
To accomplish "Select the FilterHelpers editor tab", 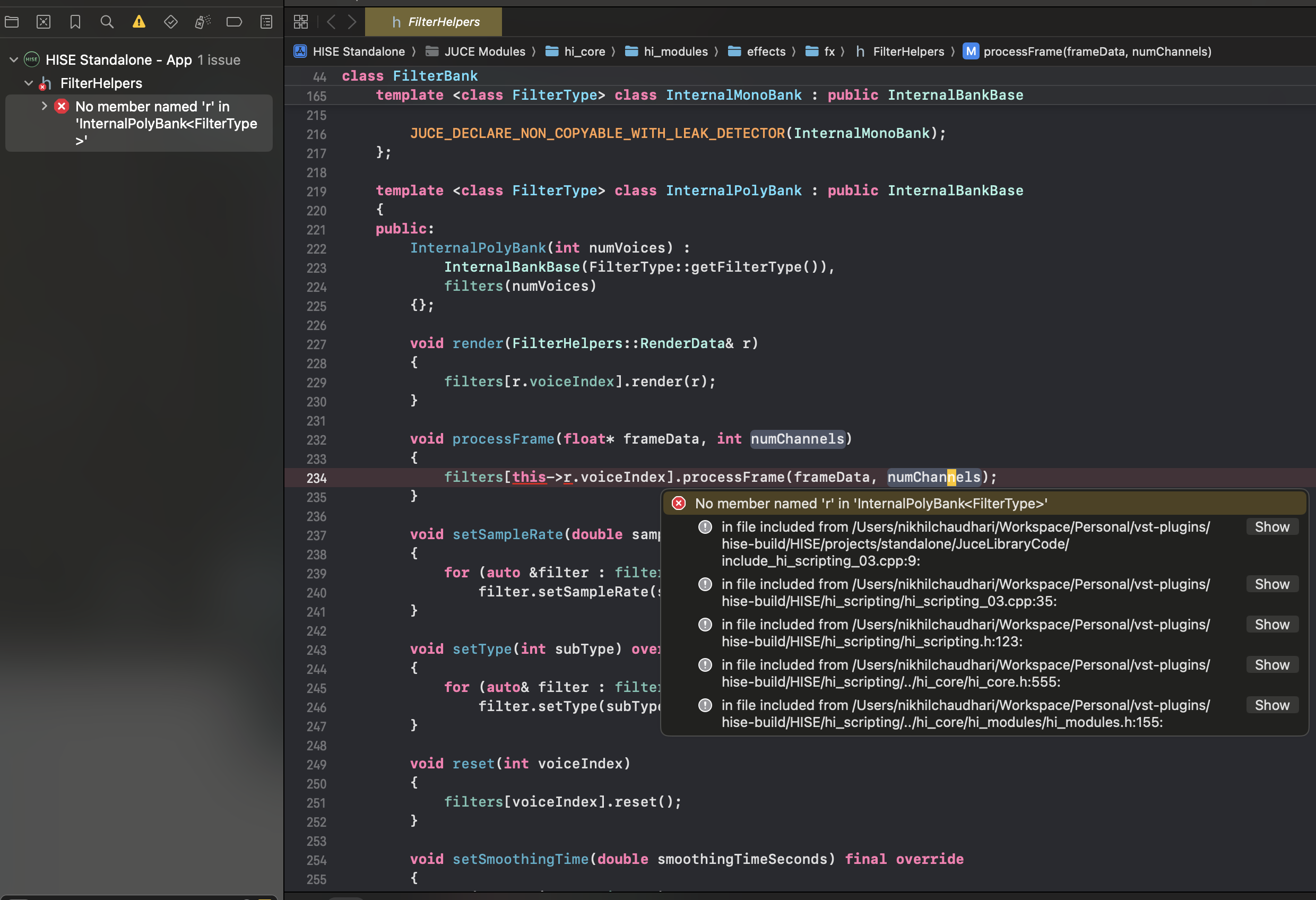I will tap(433, 22).
